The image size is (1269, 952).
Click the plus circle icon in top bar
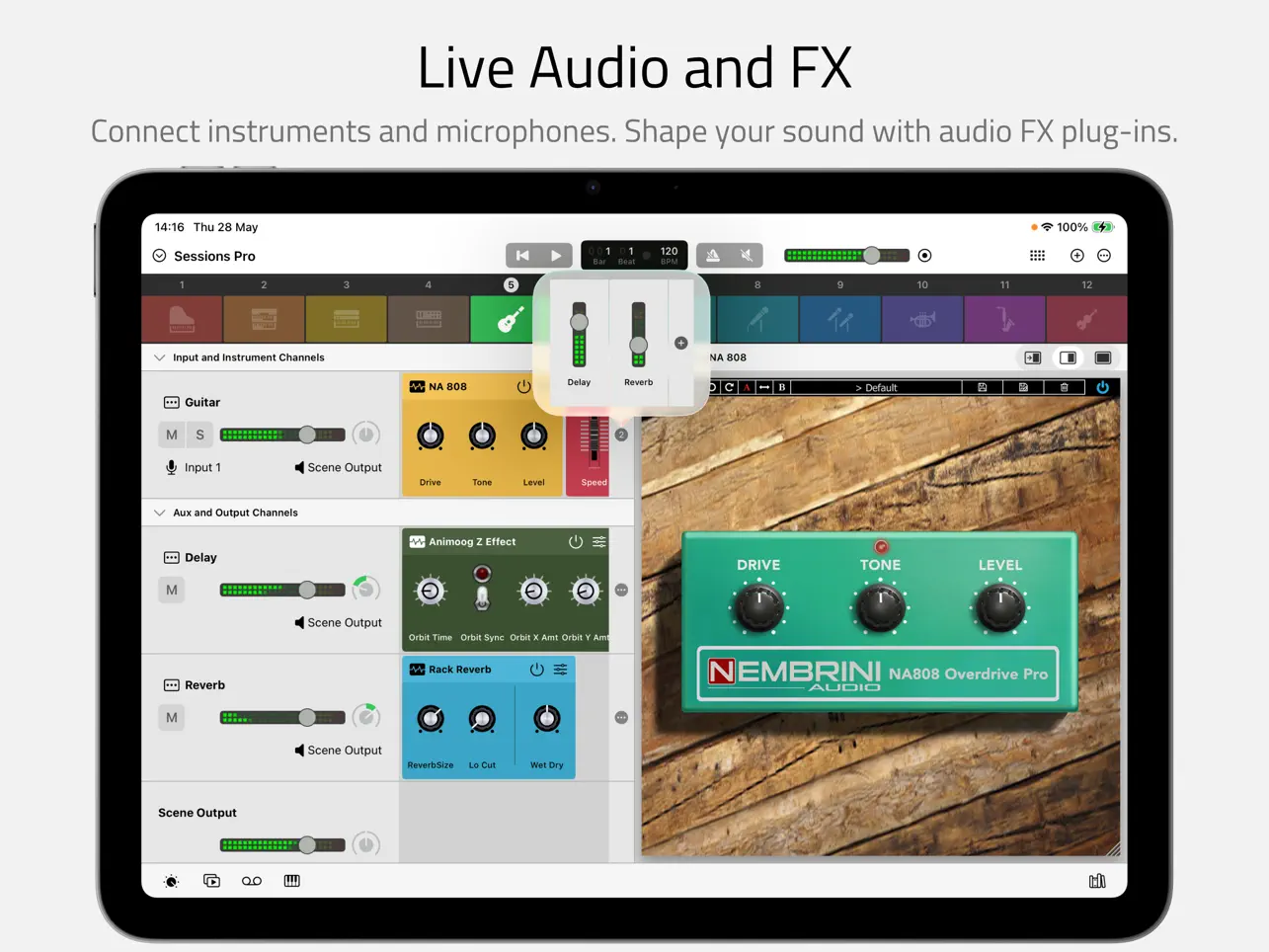tap(1077, 256)
